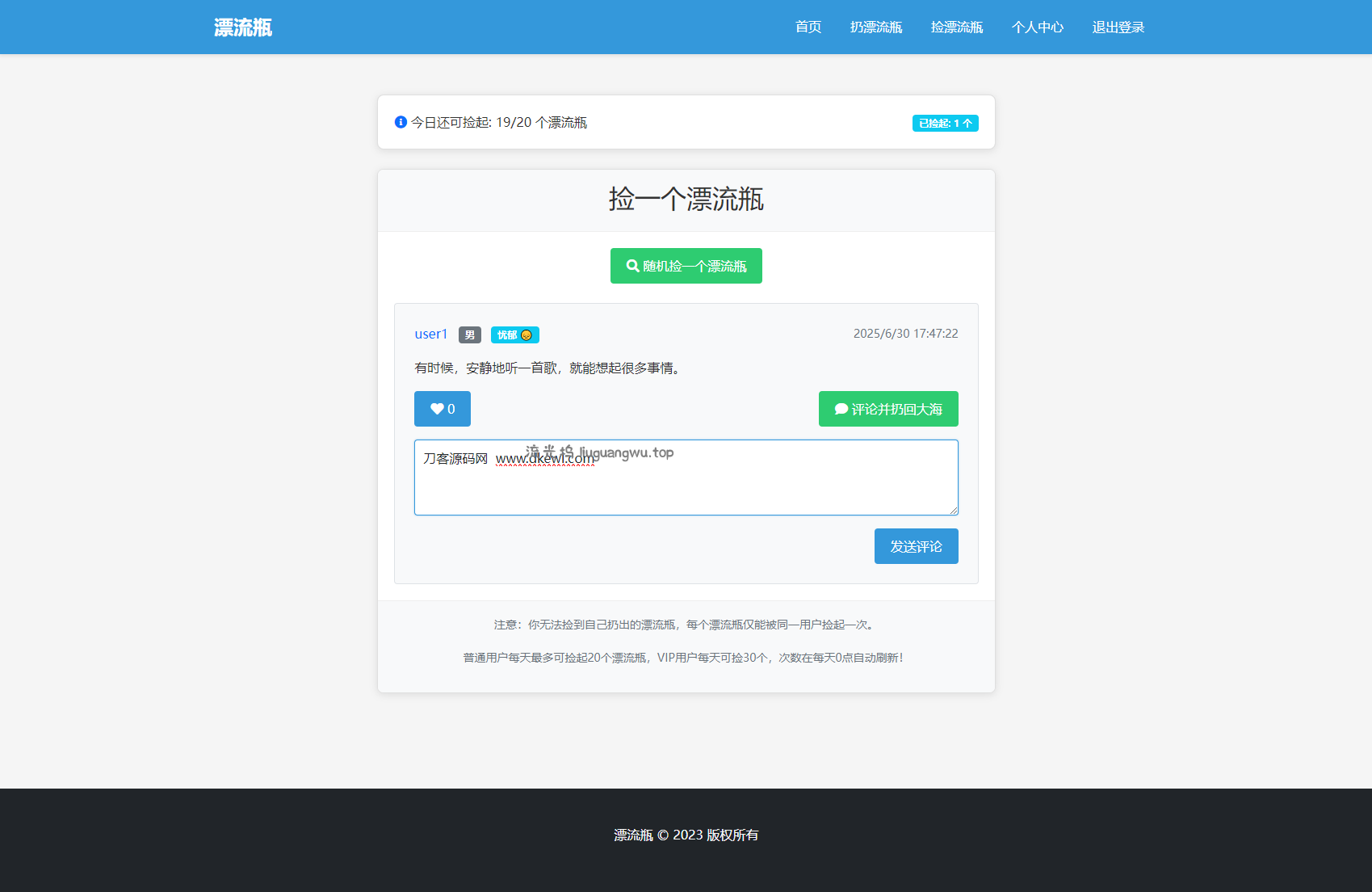This screenshot has width=1372, height=892.
Task: Click the blue info icon beside today's quota
Action: [x=401, y=122]
